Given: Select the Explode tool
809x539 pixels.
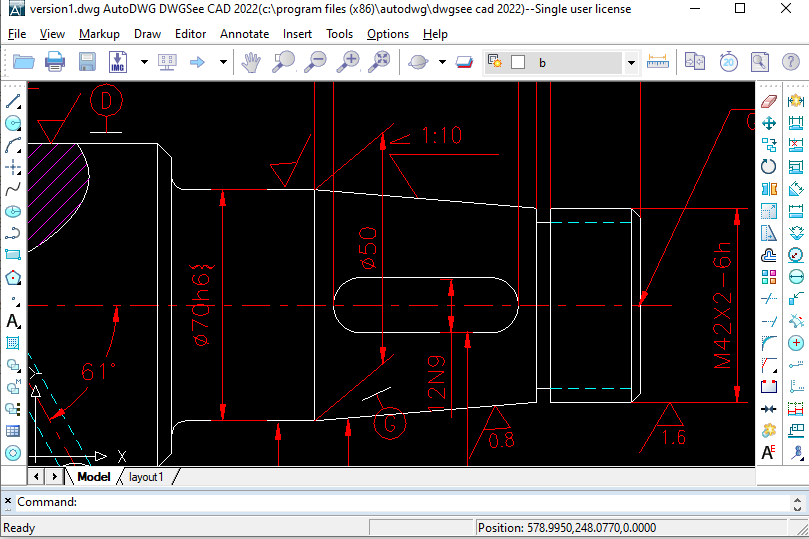Looking at the screenshot, I should tap(769, 430).
